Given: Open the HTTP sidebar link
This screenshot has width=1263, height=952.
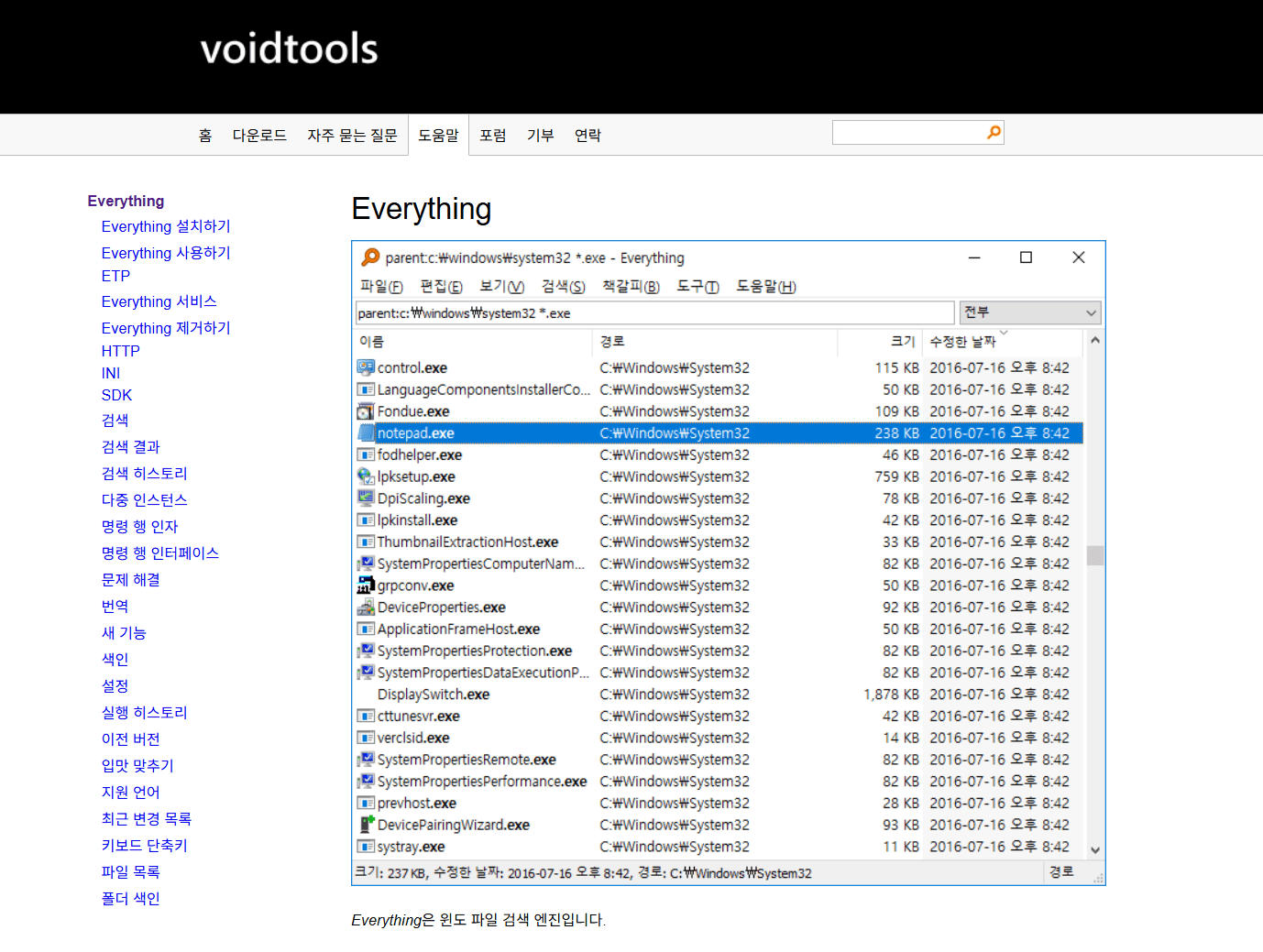Looking at the screenshot, I should (120, 351).
